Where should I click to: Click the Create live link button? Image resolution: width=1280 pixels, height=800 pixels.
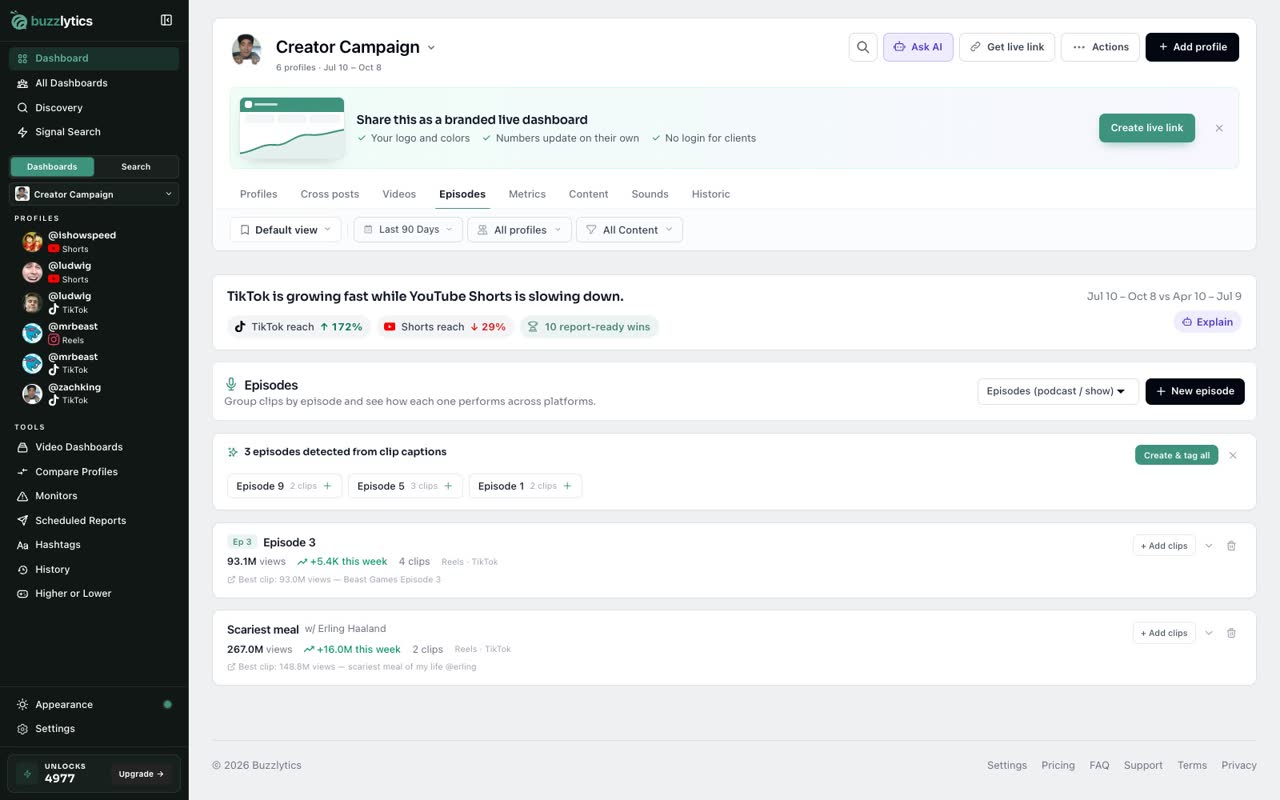pos(1147,128)
